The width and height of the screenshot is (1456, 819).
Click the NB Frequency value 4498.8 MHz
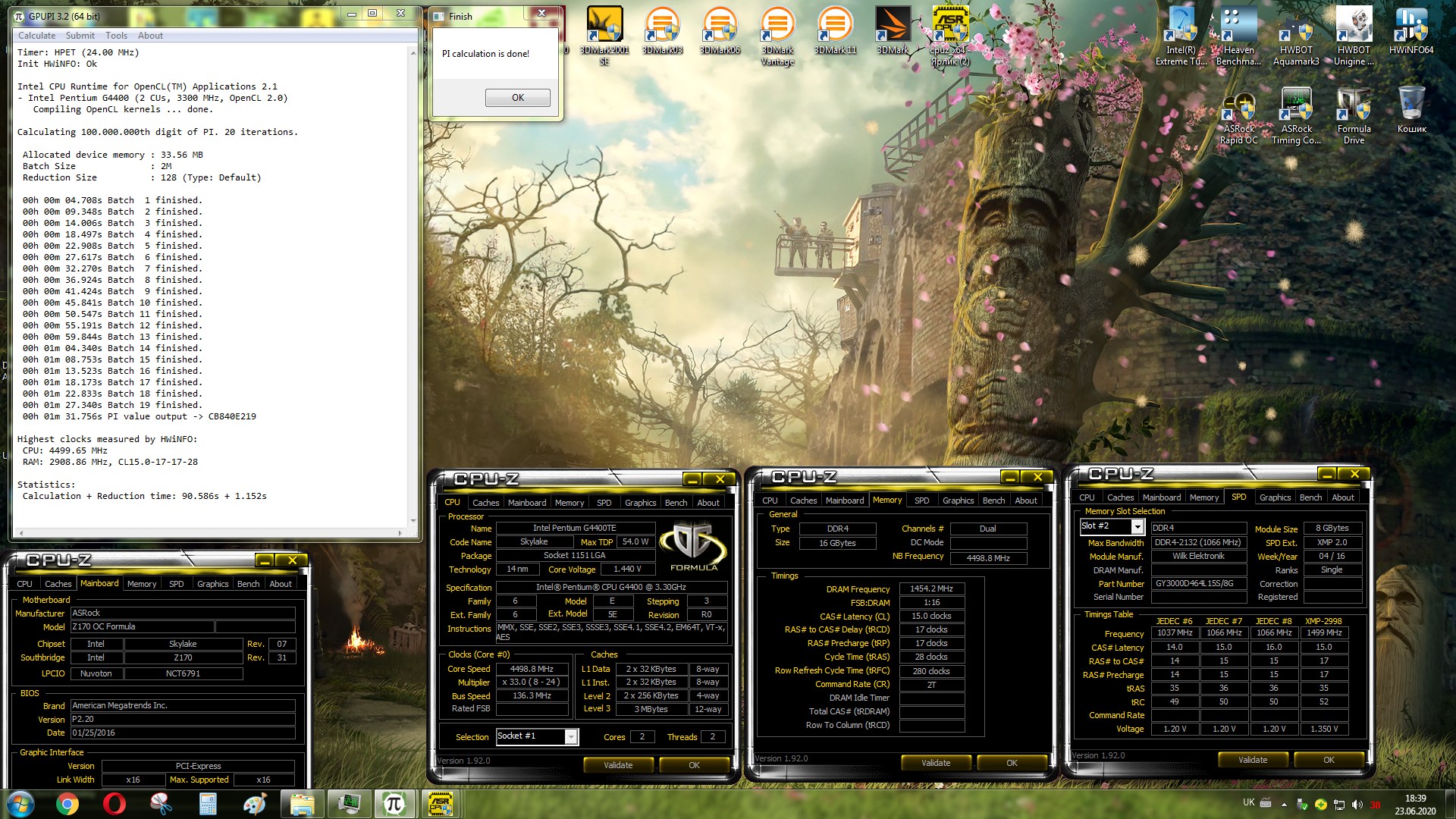tap(987, 558)
